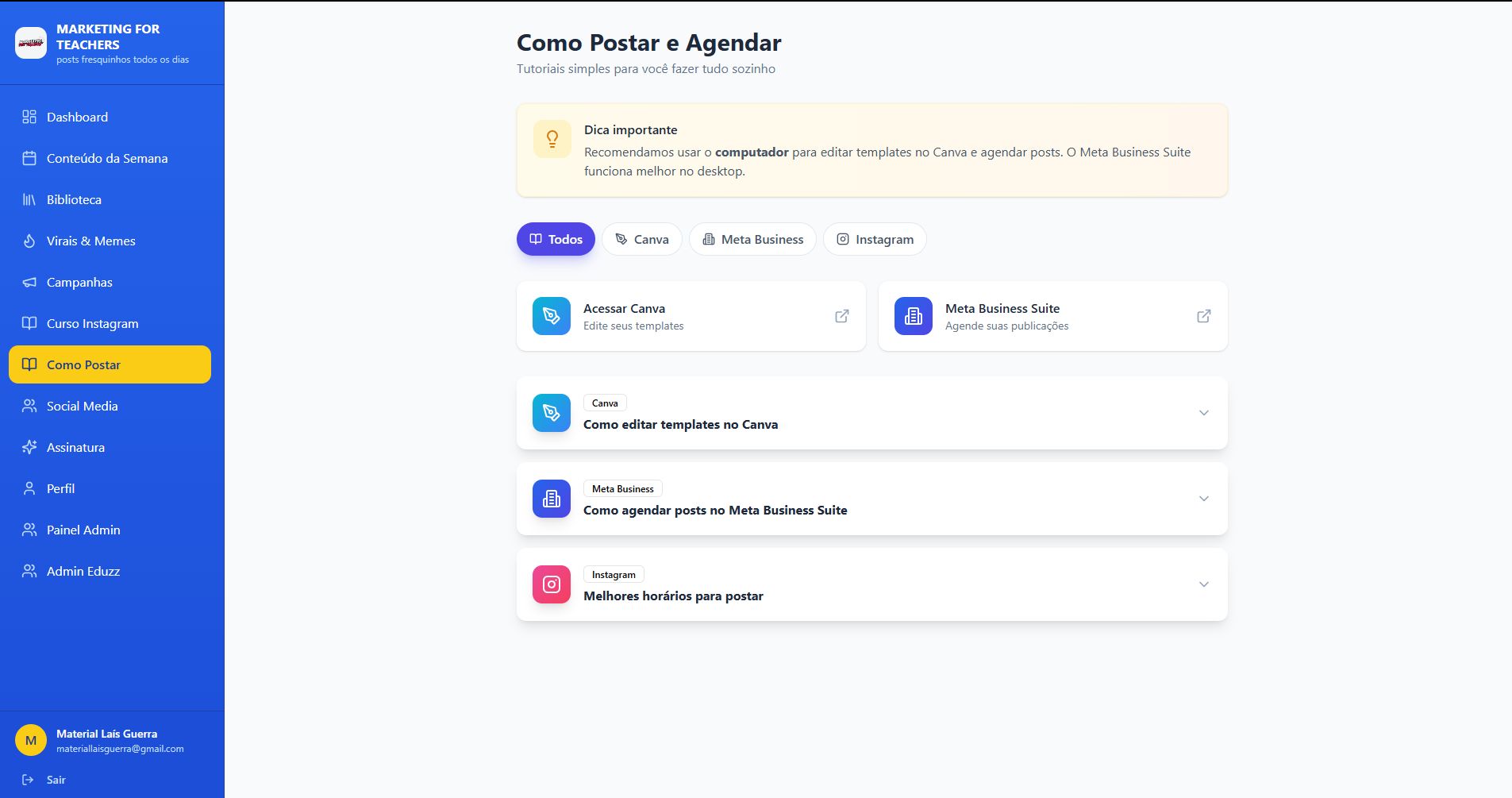This screenshot has width=1512, height=798.
Task: Open Perfil in the sidebar
Action: [110, 488]
